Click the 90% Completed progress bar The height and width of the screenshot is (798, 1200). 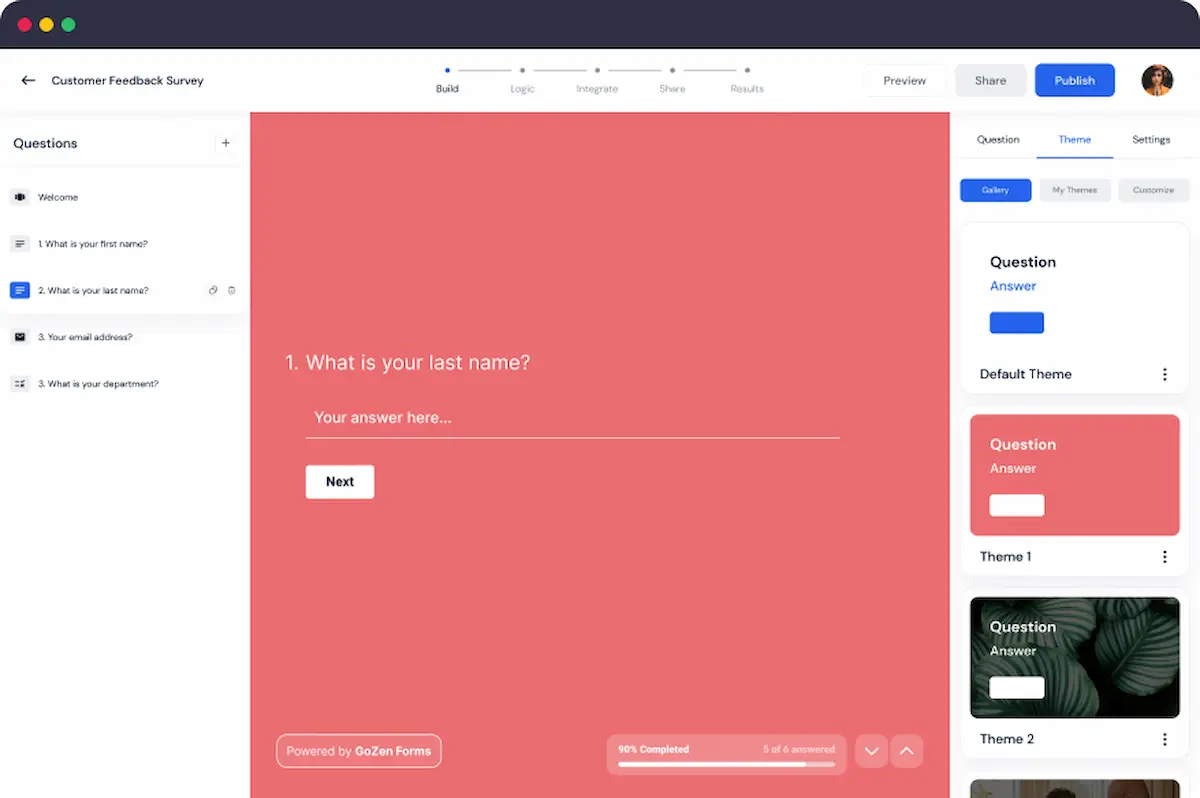coord(725,754)
